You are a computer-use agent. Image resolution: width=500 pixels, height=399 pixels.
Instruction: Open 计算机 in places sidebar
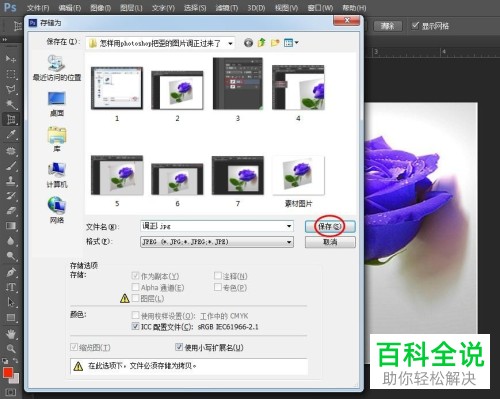57,175
